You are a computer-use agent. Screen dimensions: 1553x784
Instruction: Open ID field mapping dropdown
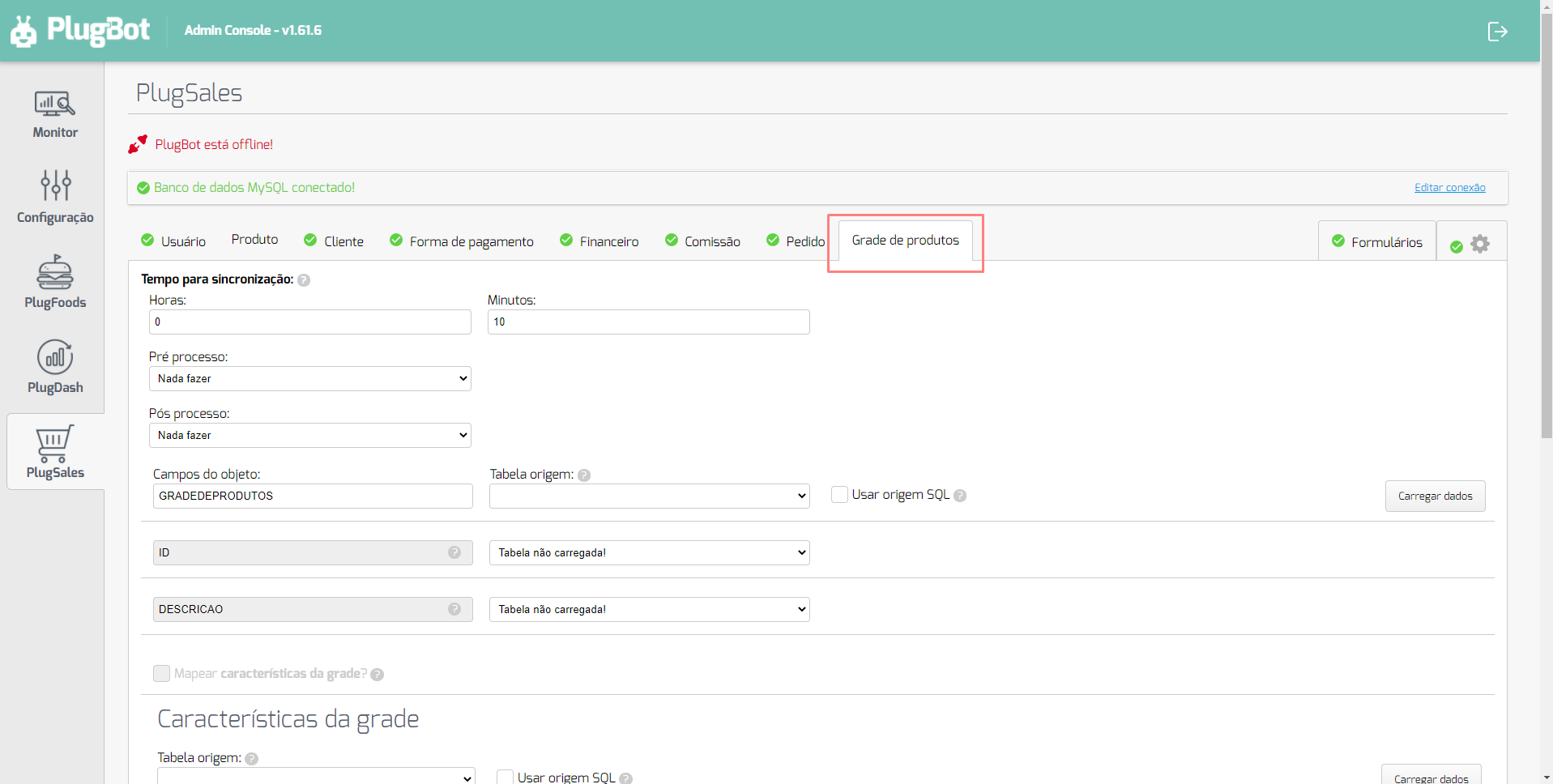[x=650, y=552]
